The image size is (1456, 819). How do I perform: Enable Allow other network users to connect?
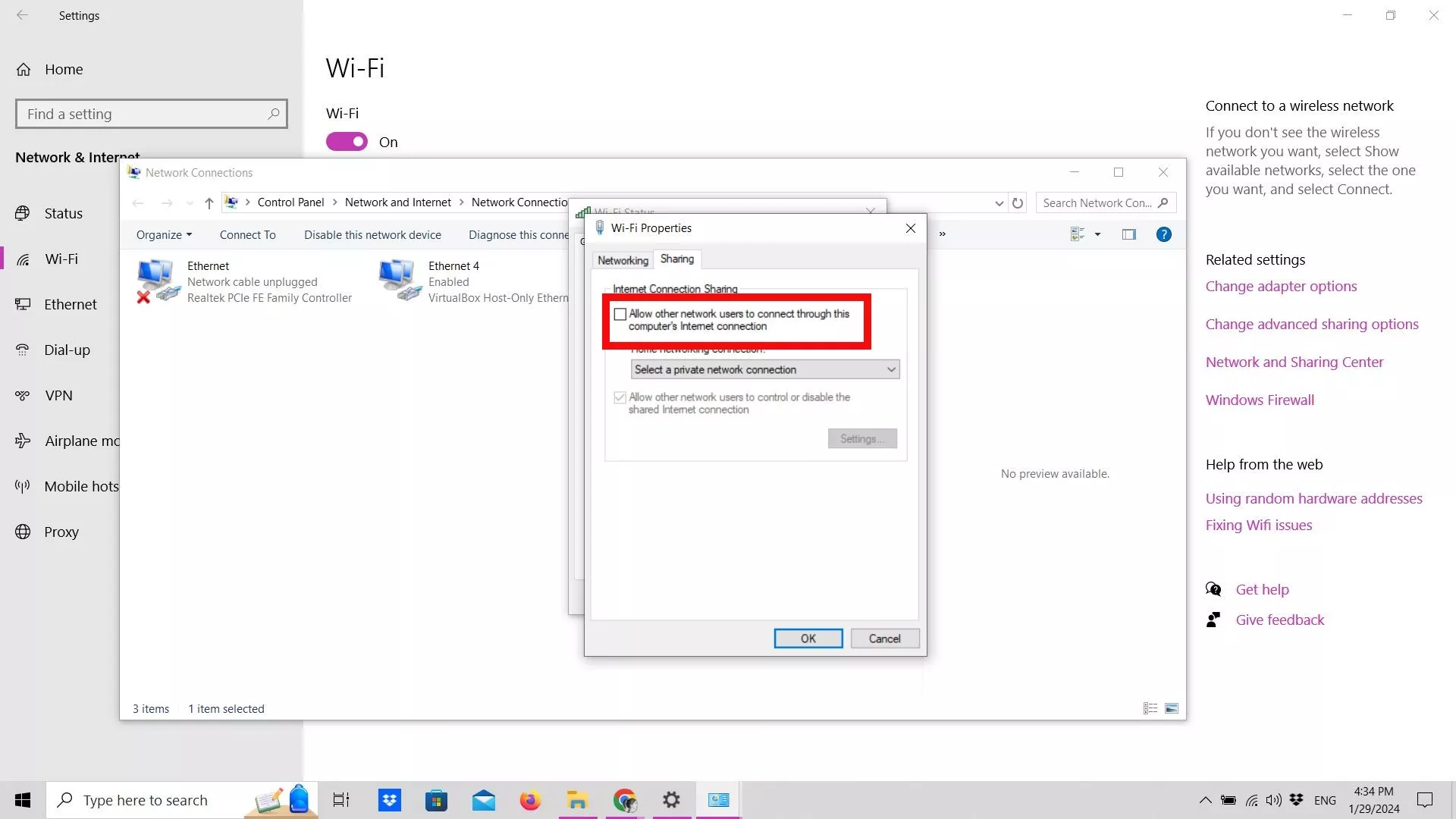[x=620, y=314]
